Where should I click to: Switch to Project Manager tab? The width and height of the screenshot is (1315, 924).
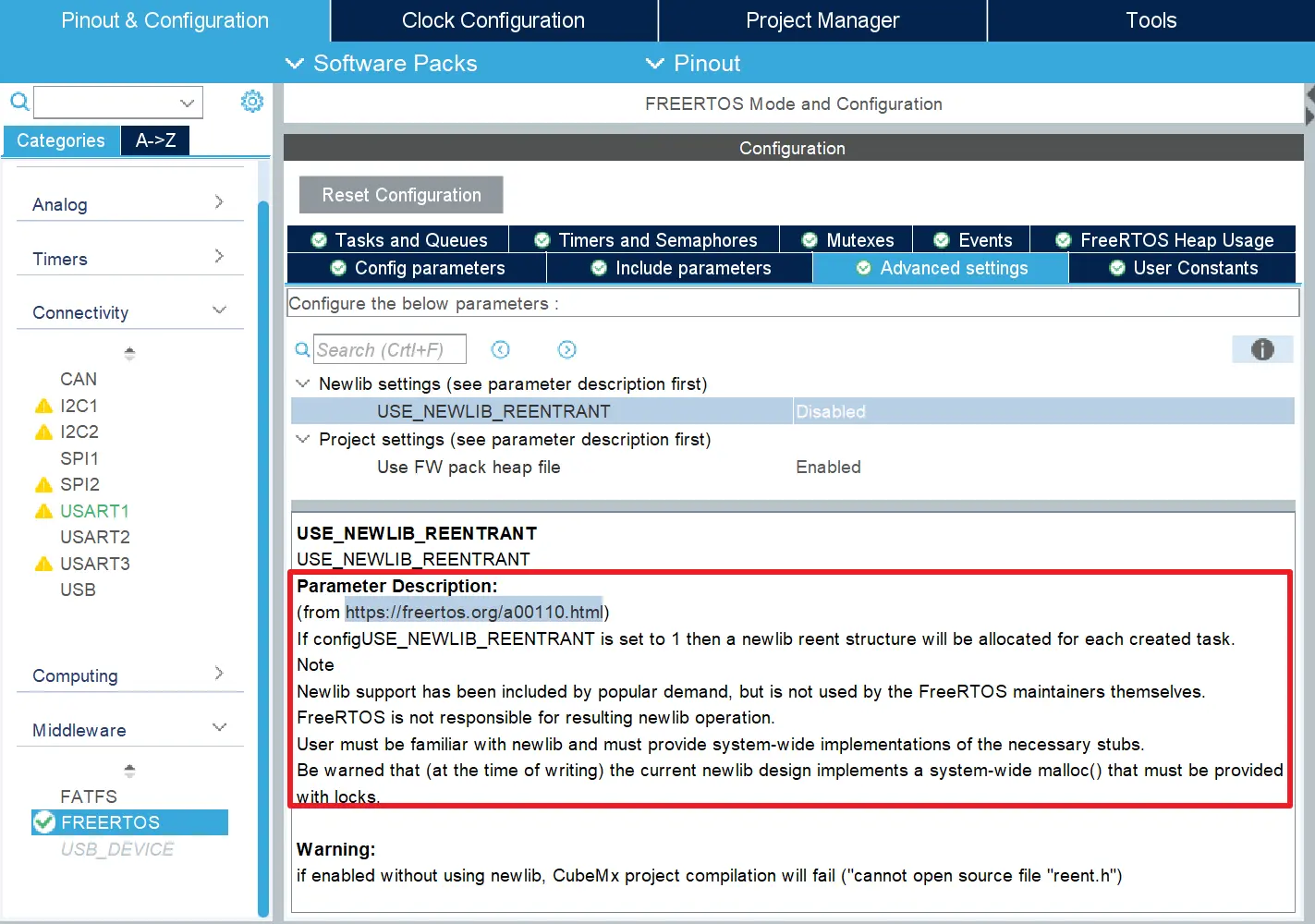click(x=822, y=20)
